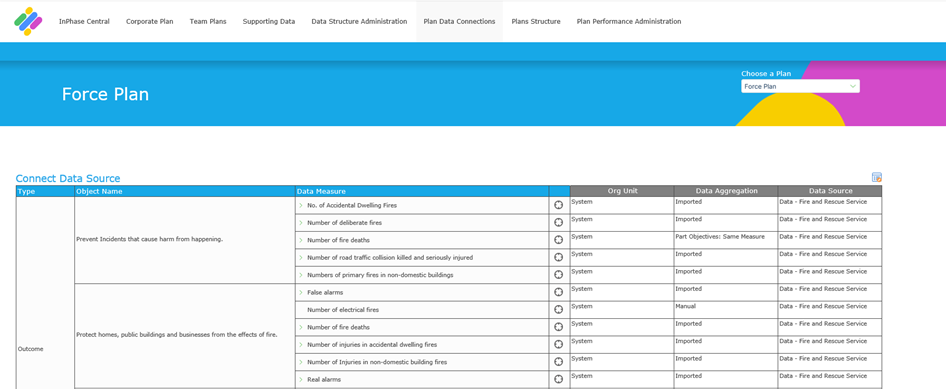Click the export icon above the Data Source column
946x389 pixels.
click(x=877, y=177)
